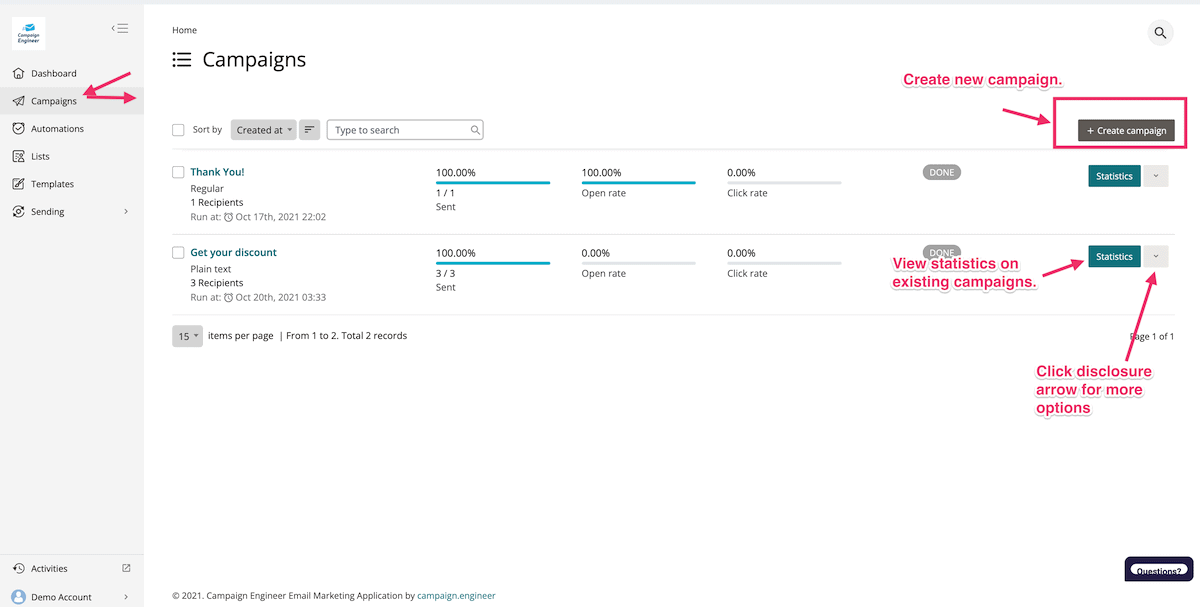
Task: Click the Thank You! open rate progress bar
Action: (638, 183)
